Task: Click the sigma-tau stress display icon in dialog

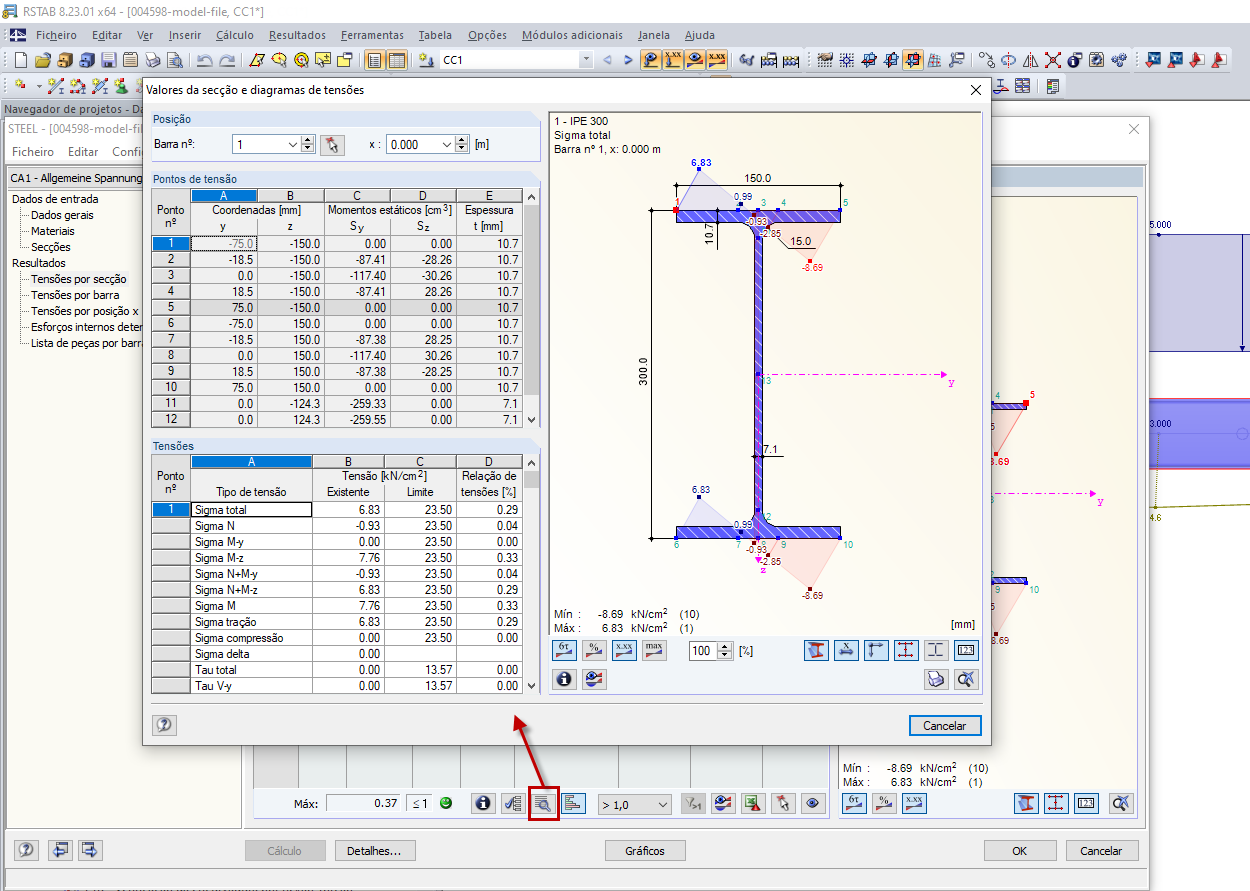Action: click(x=564, y=650)
